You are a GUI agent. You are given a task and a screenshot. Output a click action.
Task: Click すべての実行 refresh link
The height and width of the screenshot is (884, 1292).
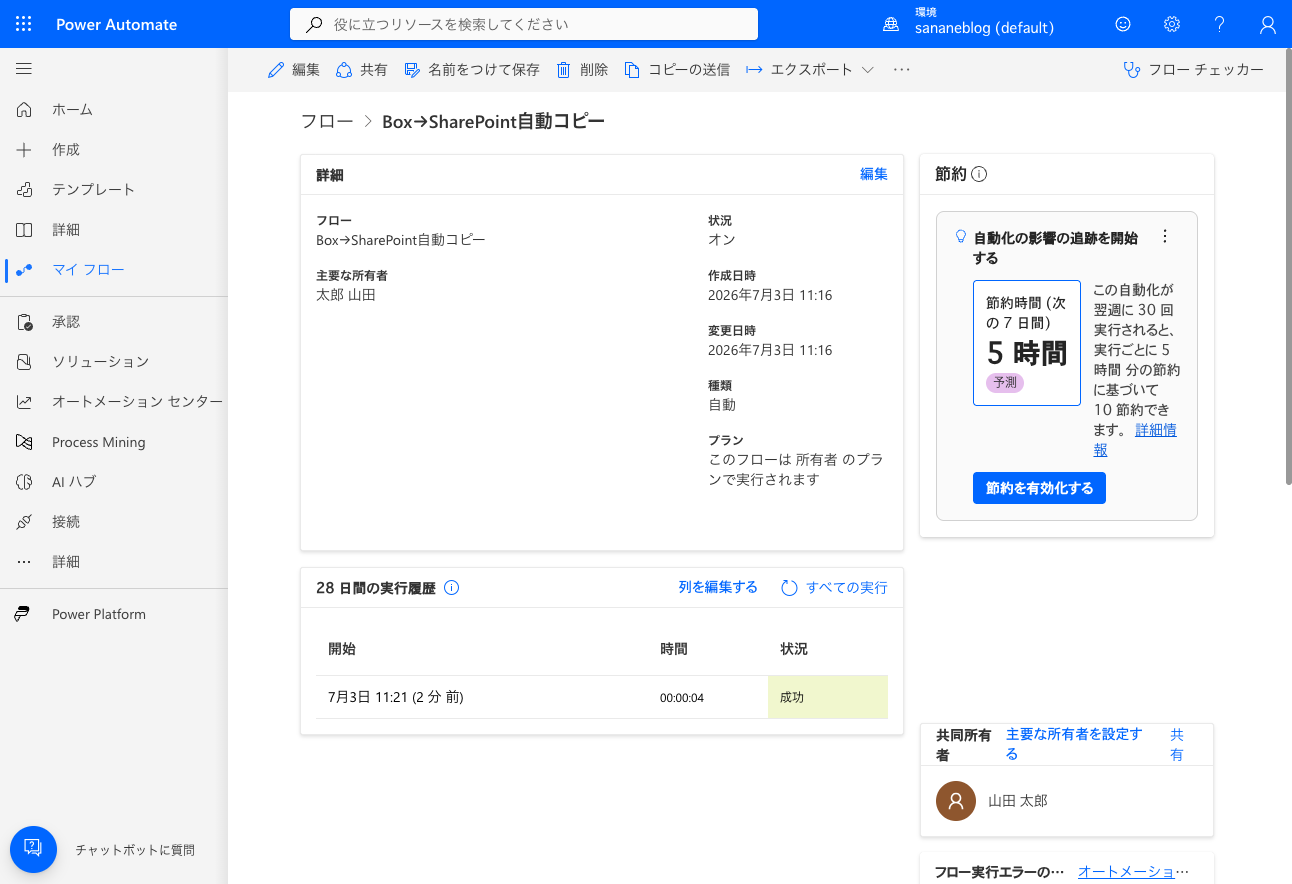[x=834, y=588]
